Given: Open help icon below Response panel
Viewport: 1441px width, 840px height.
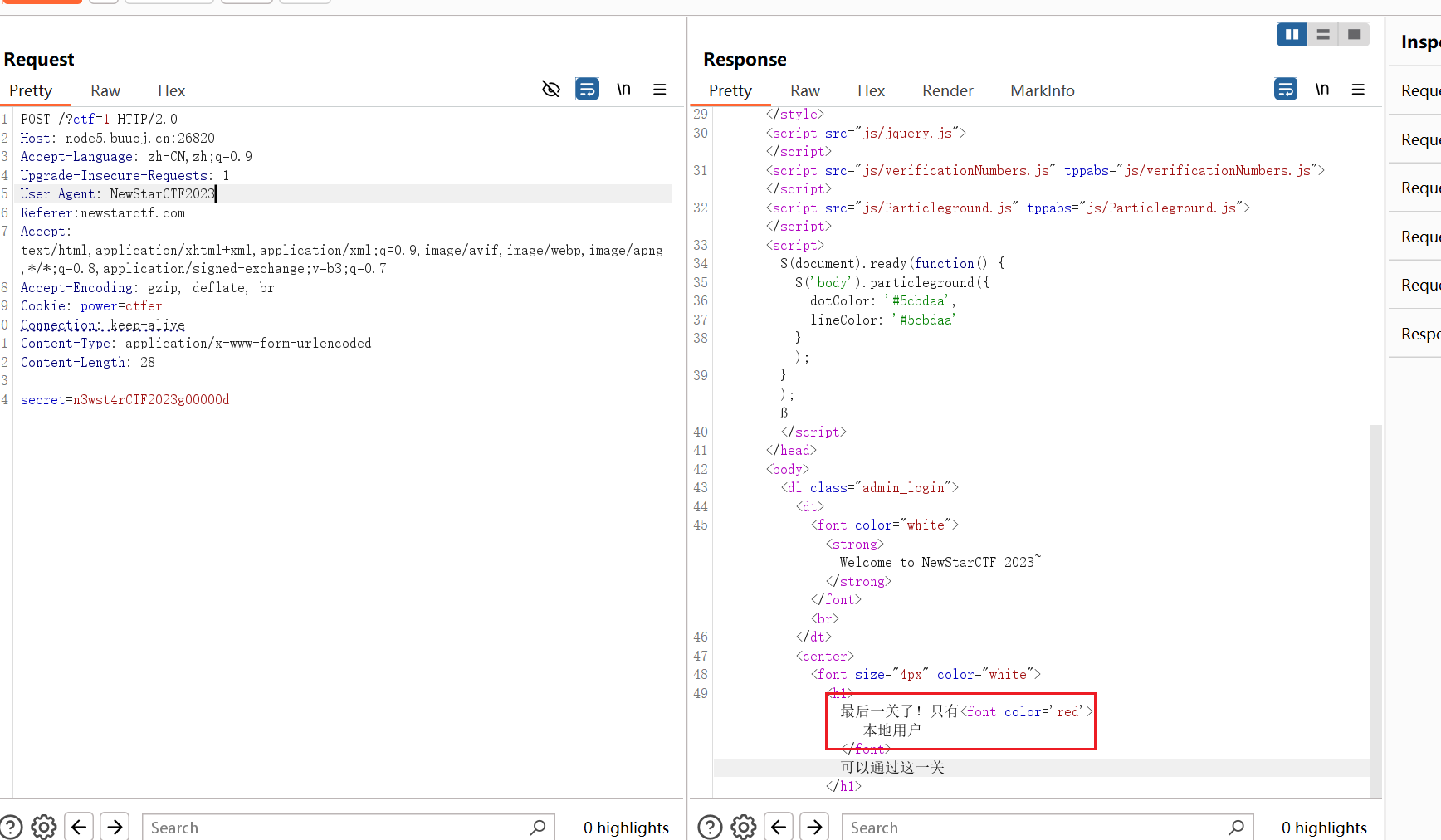Looking at the screenshot, I should pos(710,828).
